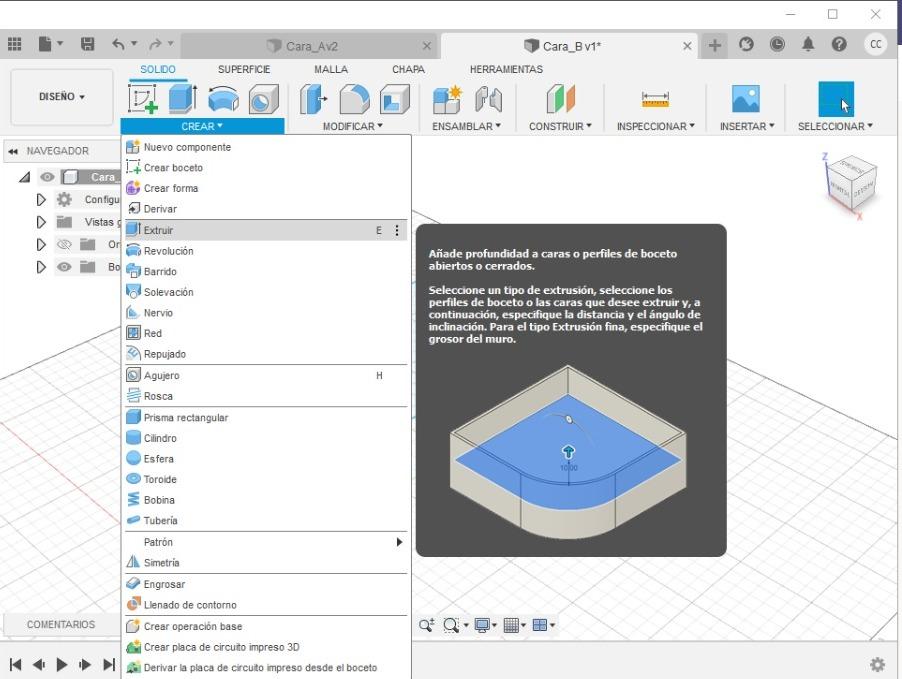902x679 pixels.
Task: Click the Select tool icon
Action: 836,98
